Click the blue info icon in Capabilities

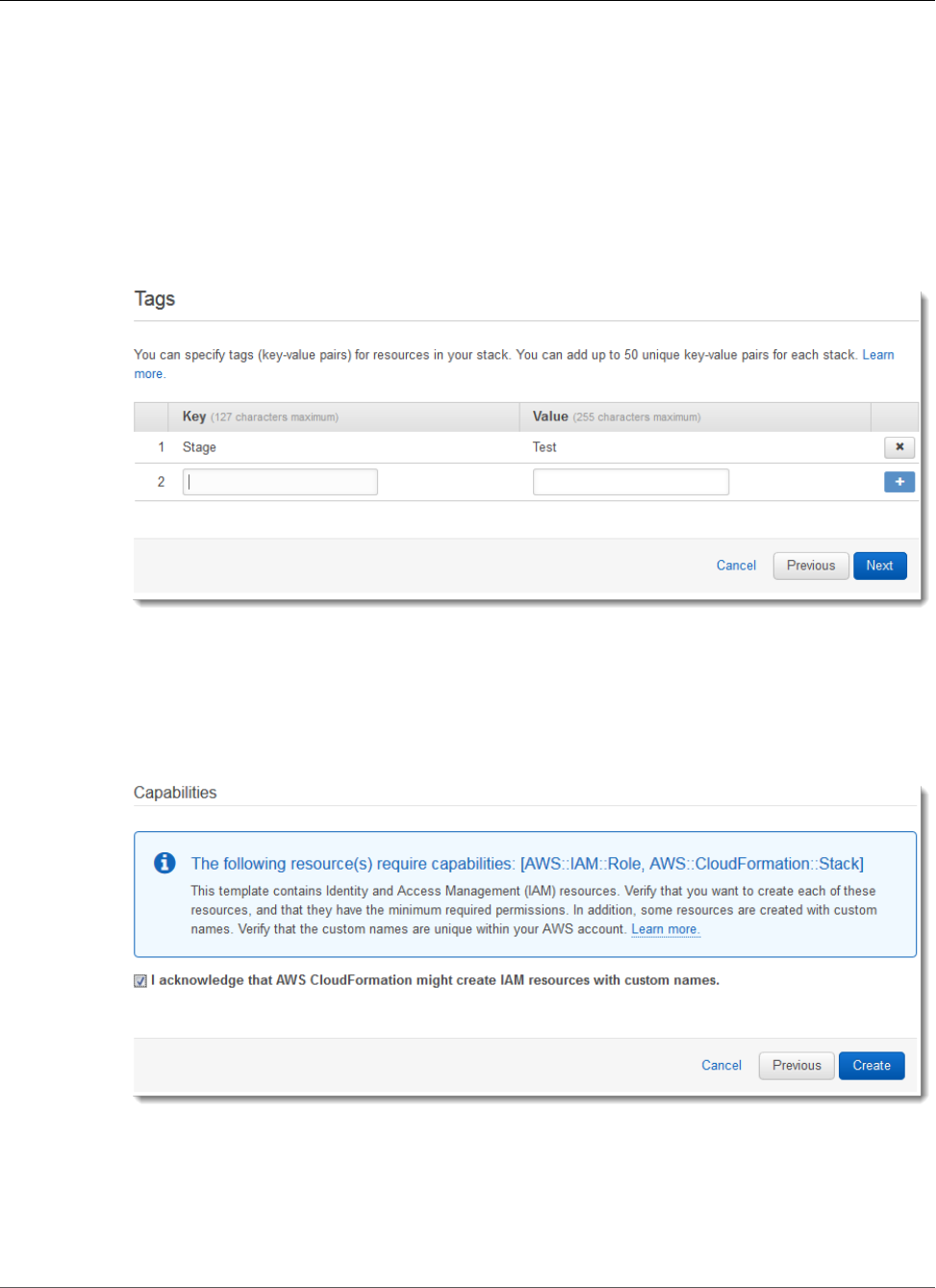tap(164, 863)
